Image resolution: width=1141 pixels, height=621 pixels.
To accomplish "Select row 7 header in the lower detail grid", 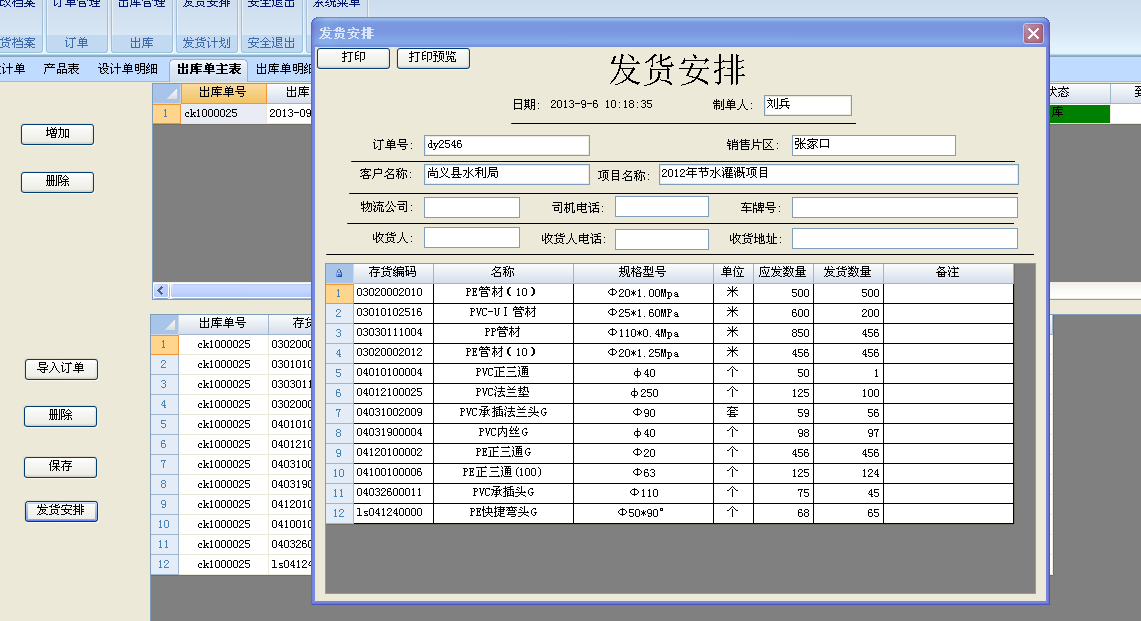I will point(164,464).
